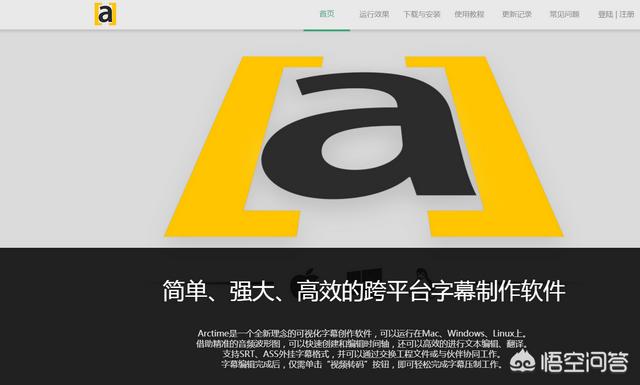Open the 下载与安装 download page
Image resolution: width=640 pixels, height=385 pixels.
(422, 15)
